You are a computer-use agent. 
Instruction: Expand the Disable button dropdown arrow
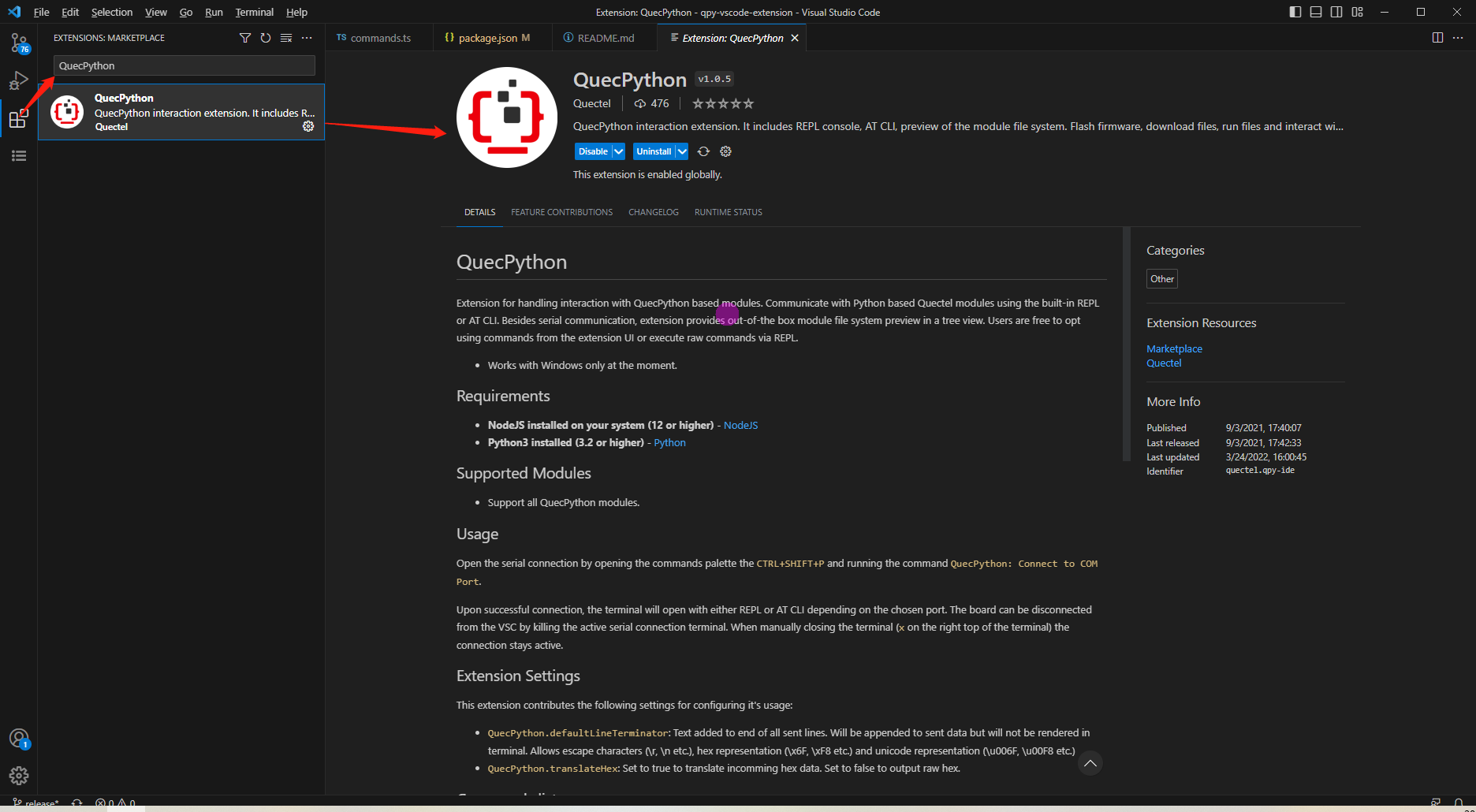click(x=619, y=151)
